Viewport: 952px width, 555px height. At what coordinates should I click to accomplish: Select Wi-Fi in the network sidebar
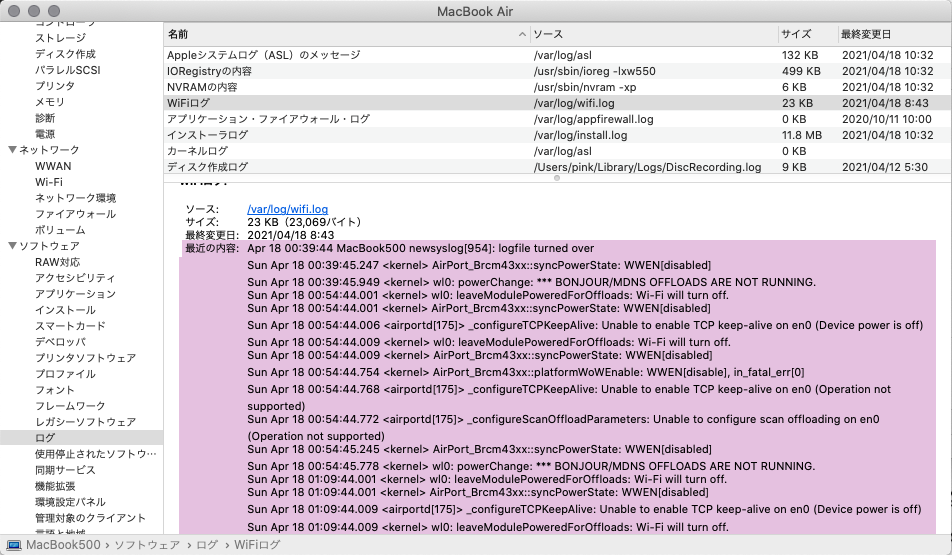pyautogui.click(x=48, y=182)
